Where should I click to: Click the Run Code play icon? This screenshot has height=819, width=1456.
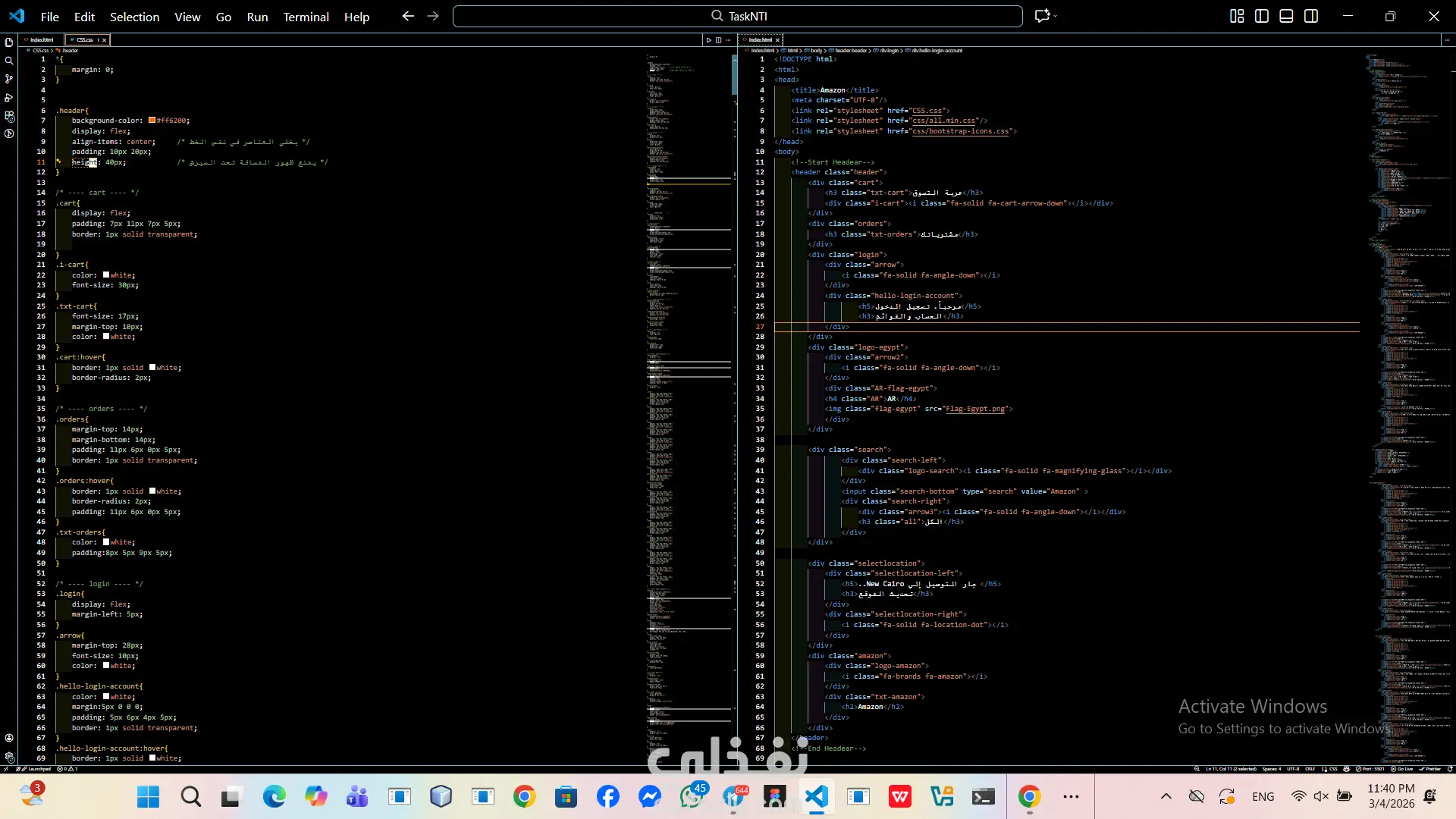[x=709, y=40]
